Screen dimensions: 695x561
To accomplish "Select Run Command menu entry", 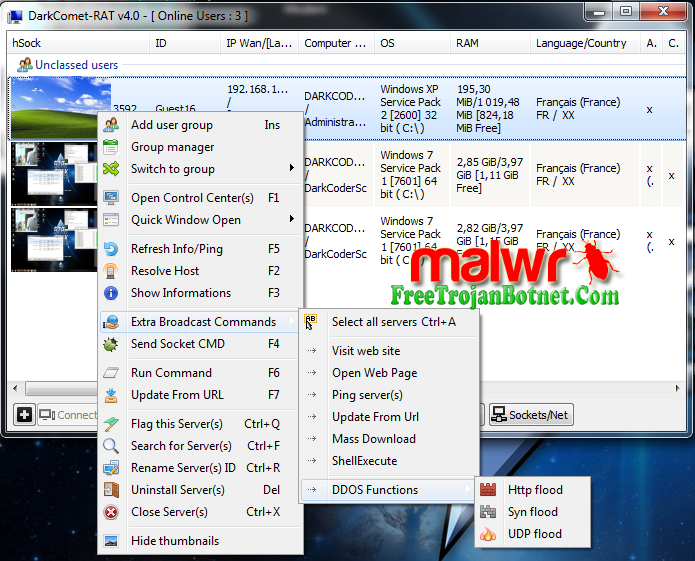I will click(x=201, y=373).
